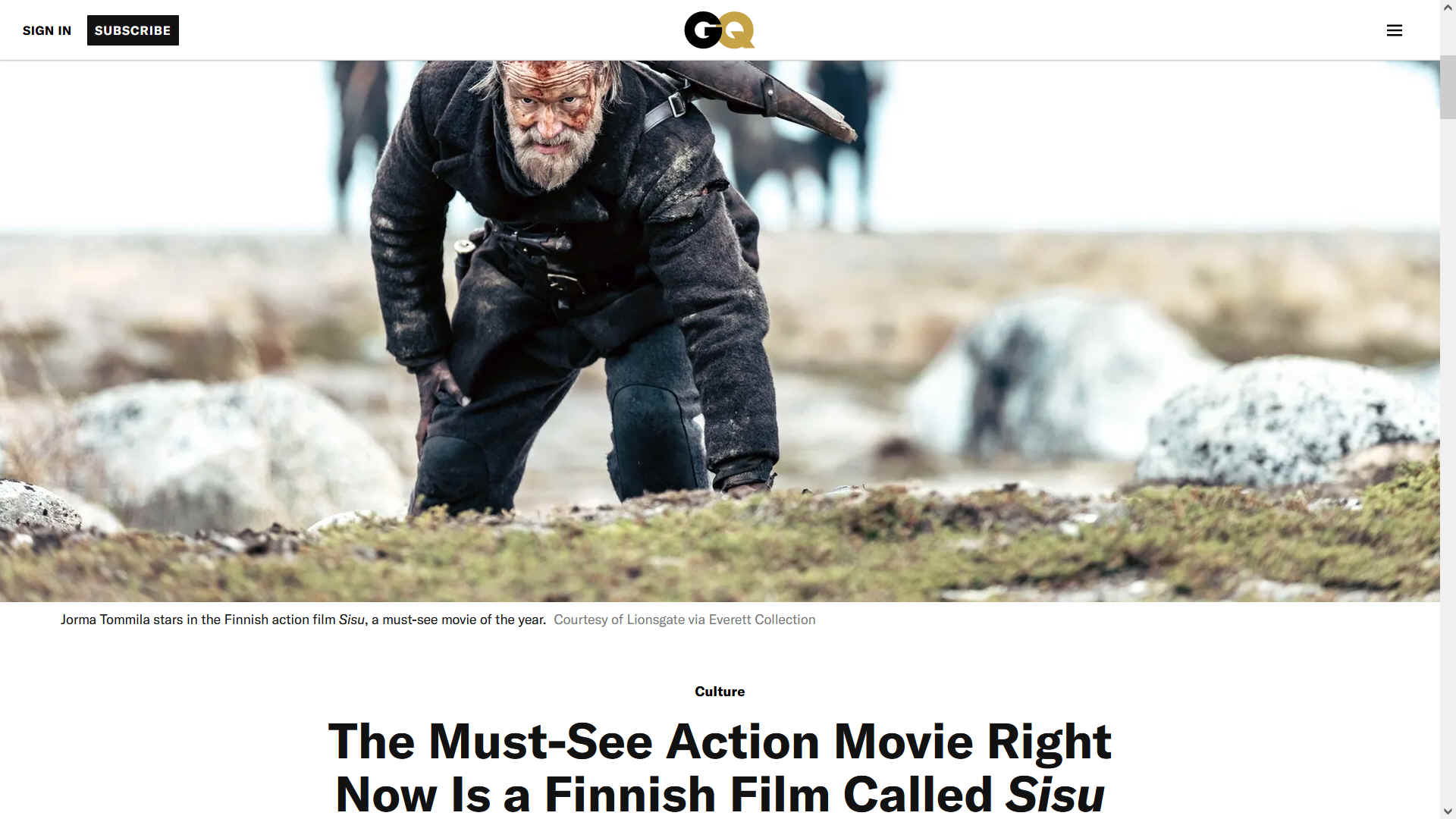The width and height of the screenshot is (1456, 819).
Task: Click Sign In
Action: (47, 30)
